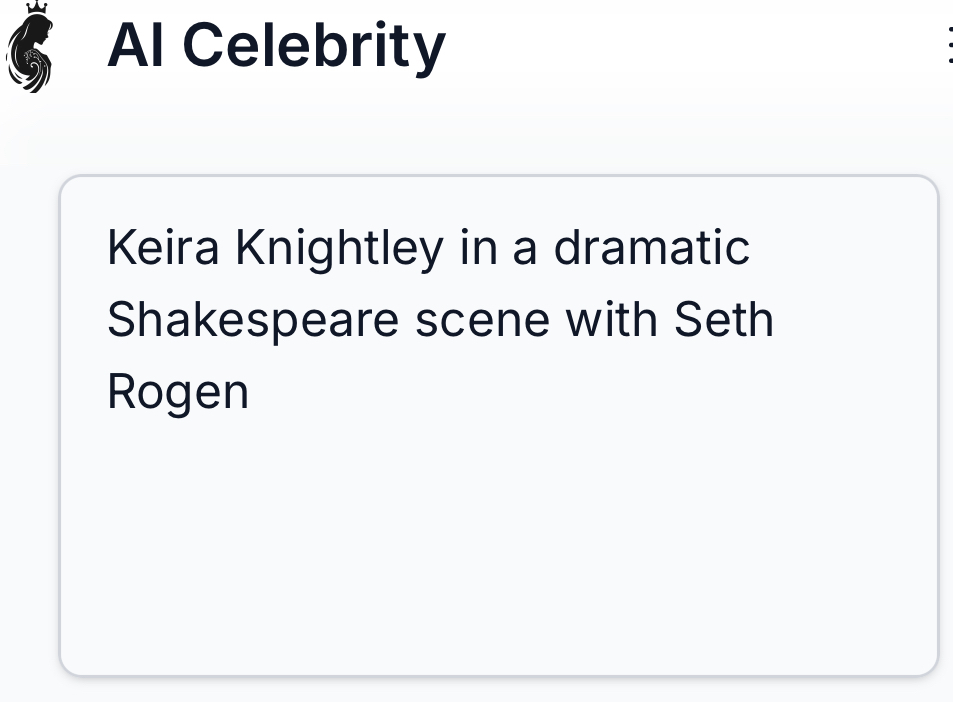
Task: Open the hamburger menu in the header
Action: pos(949,45)
